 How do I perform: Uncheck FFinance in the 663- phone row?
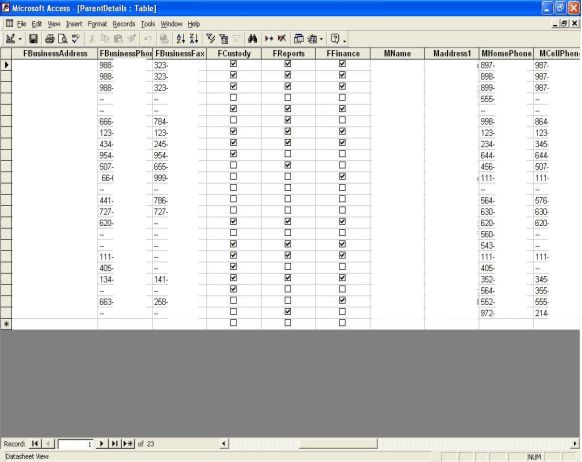tap(342, 300)
